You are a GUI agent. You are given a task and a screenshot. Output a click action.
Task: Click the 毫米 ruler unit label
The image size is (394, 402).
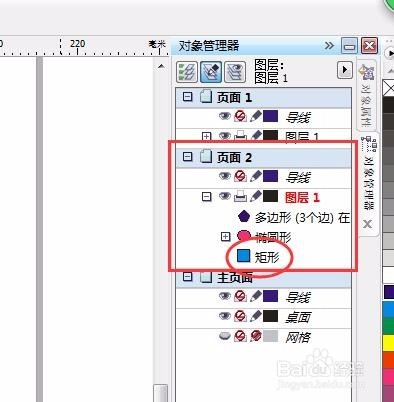point(157,43)
